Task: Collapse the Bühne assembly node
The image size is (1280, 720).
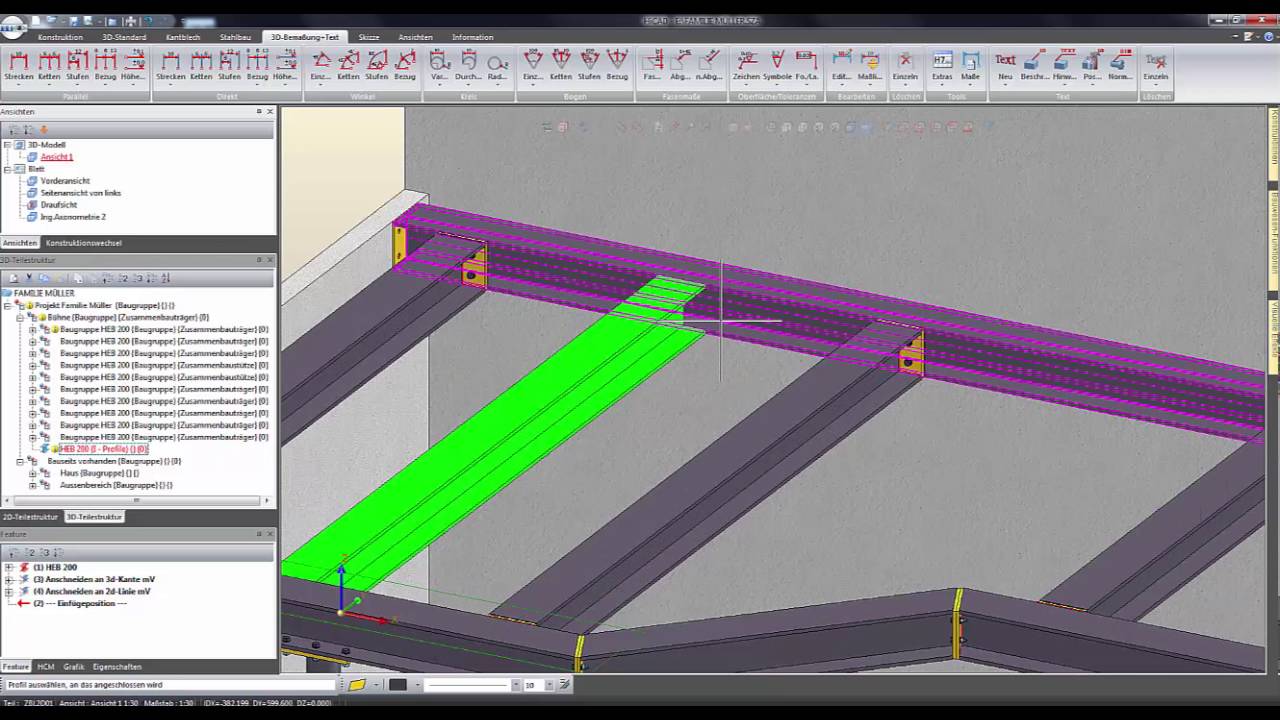Action: [x=20, y=317]
